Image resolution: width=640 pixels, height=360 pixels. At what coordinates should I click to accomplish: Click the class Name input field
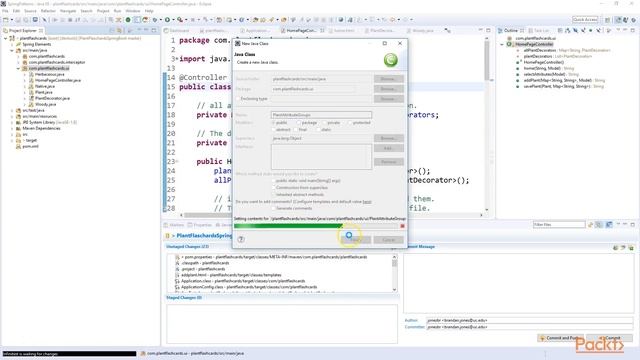click(321, 115)
